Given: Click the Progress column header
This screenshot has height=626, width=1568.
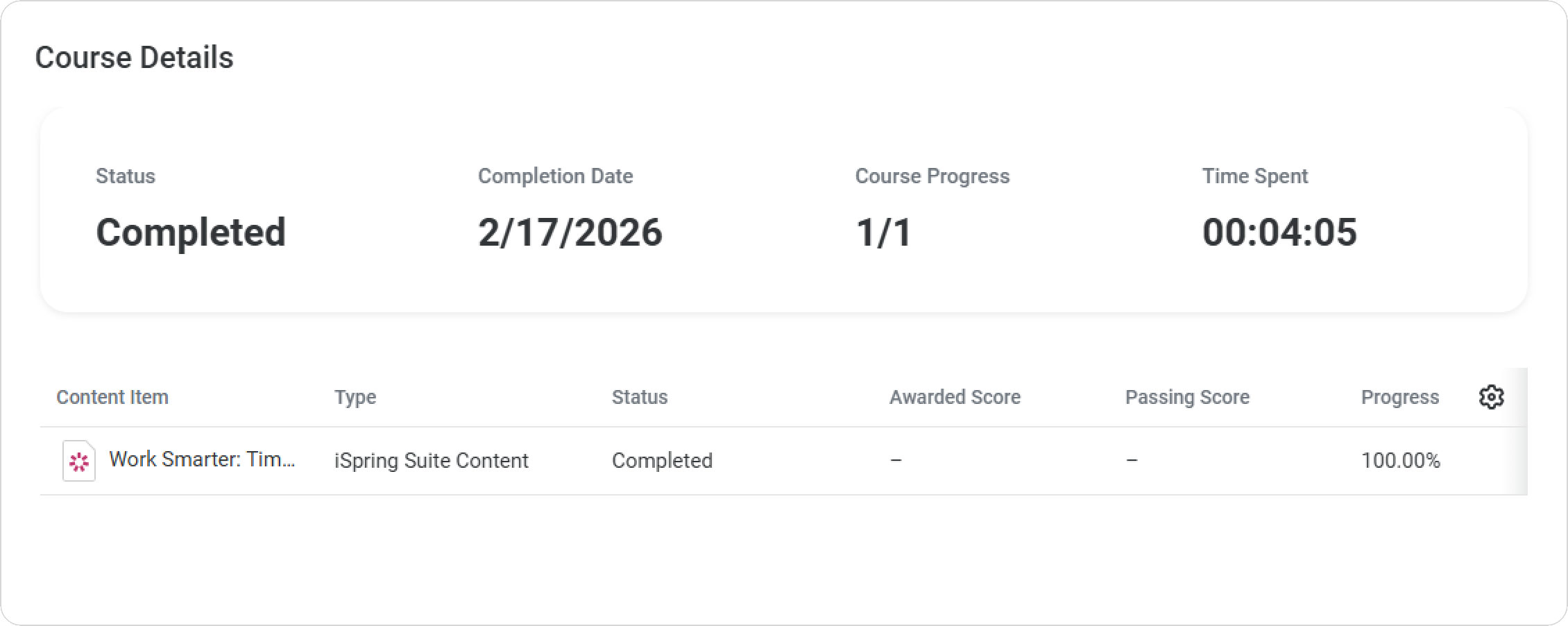Looking at the screenshot, I should (x=1400, y=397).
